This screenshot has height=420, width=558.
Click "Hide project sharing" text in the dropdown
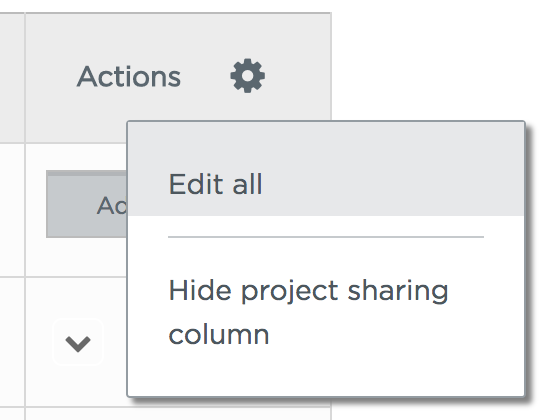click(308, 291)
